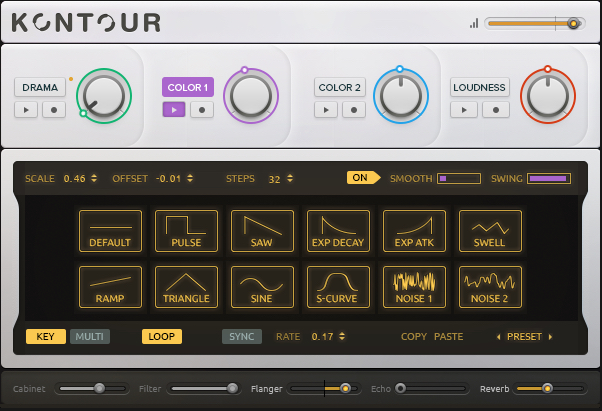Enable MULTI mode
This screenshot has width=602, height=411.
click(90, 337)
